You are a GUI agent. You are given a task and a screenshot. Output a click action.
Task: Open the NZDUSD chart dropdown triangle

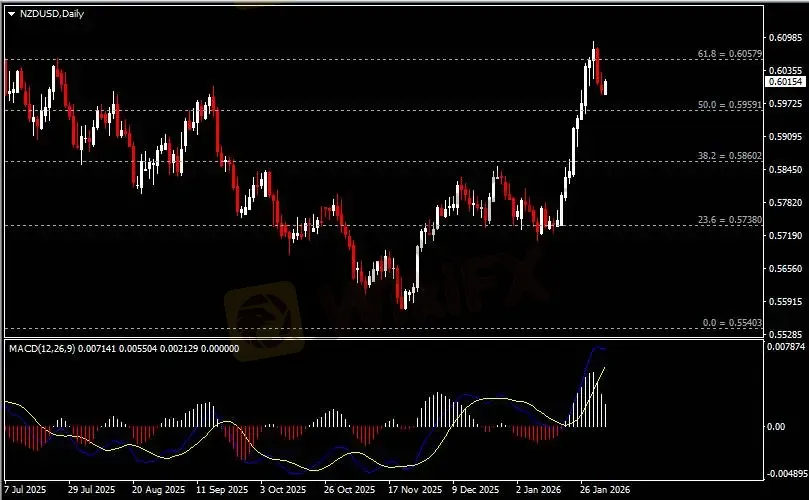(x=12, y=14)
